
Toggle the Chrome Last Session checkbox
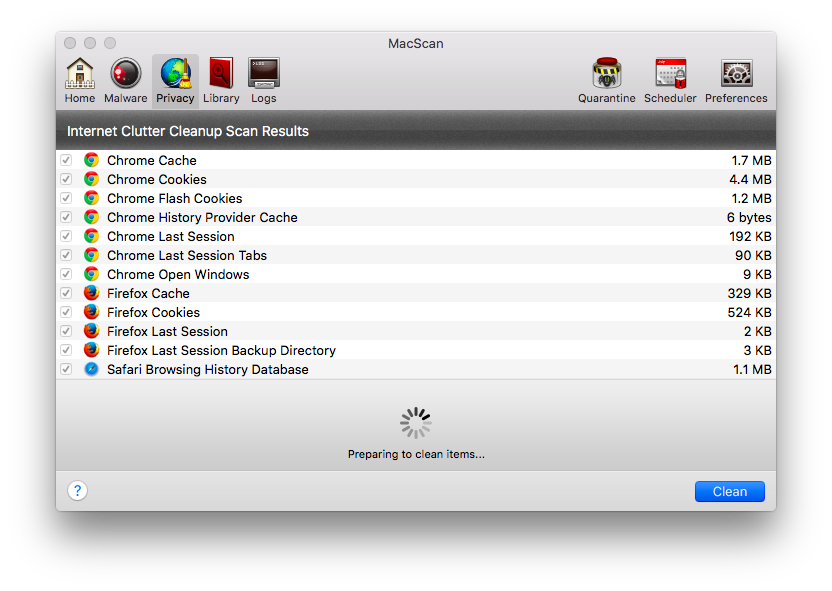pos(66,236)
